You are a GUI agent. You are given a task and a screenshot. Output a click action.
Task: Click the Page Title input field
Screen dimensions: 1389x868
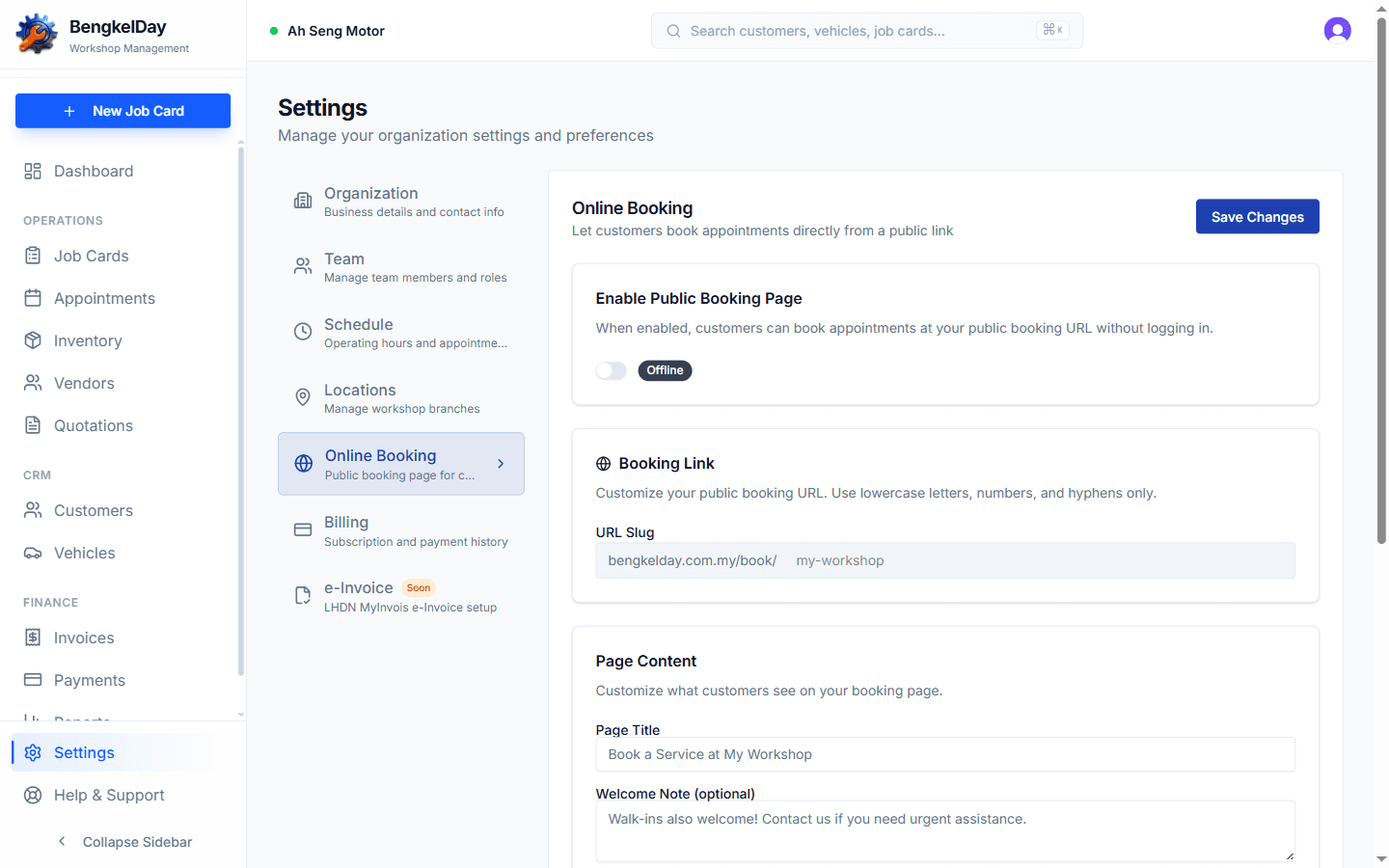pyautogui.click(x=945, y=754)
